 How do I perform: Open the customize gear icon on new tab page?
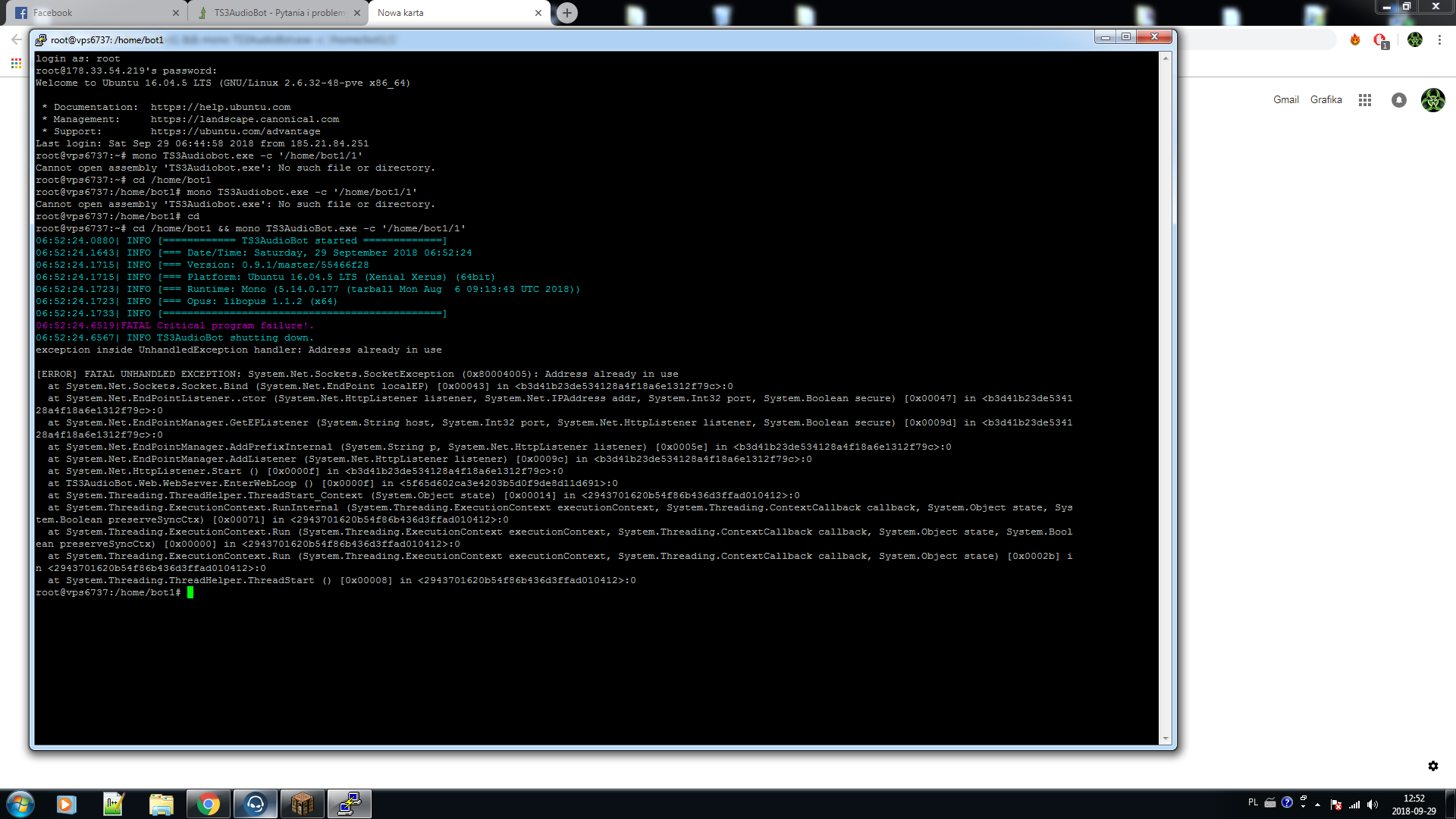(x=1433, y=766)
